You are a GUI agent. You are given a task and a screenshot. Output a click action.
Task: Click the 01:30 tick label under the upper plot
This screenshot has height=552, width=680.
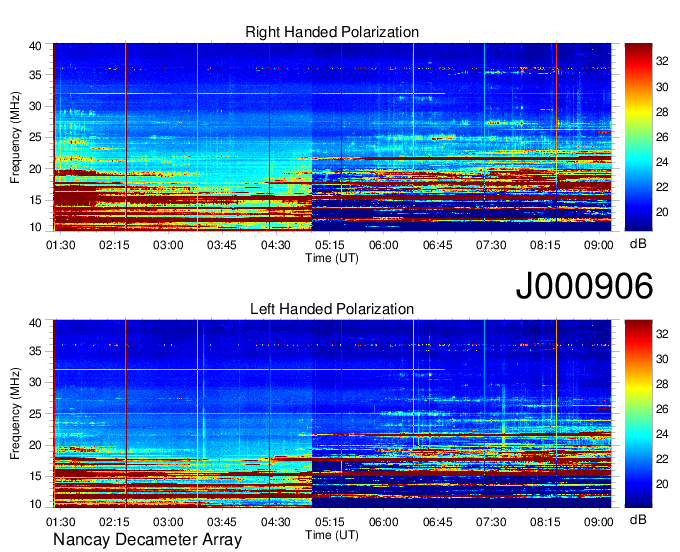60,245
